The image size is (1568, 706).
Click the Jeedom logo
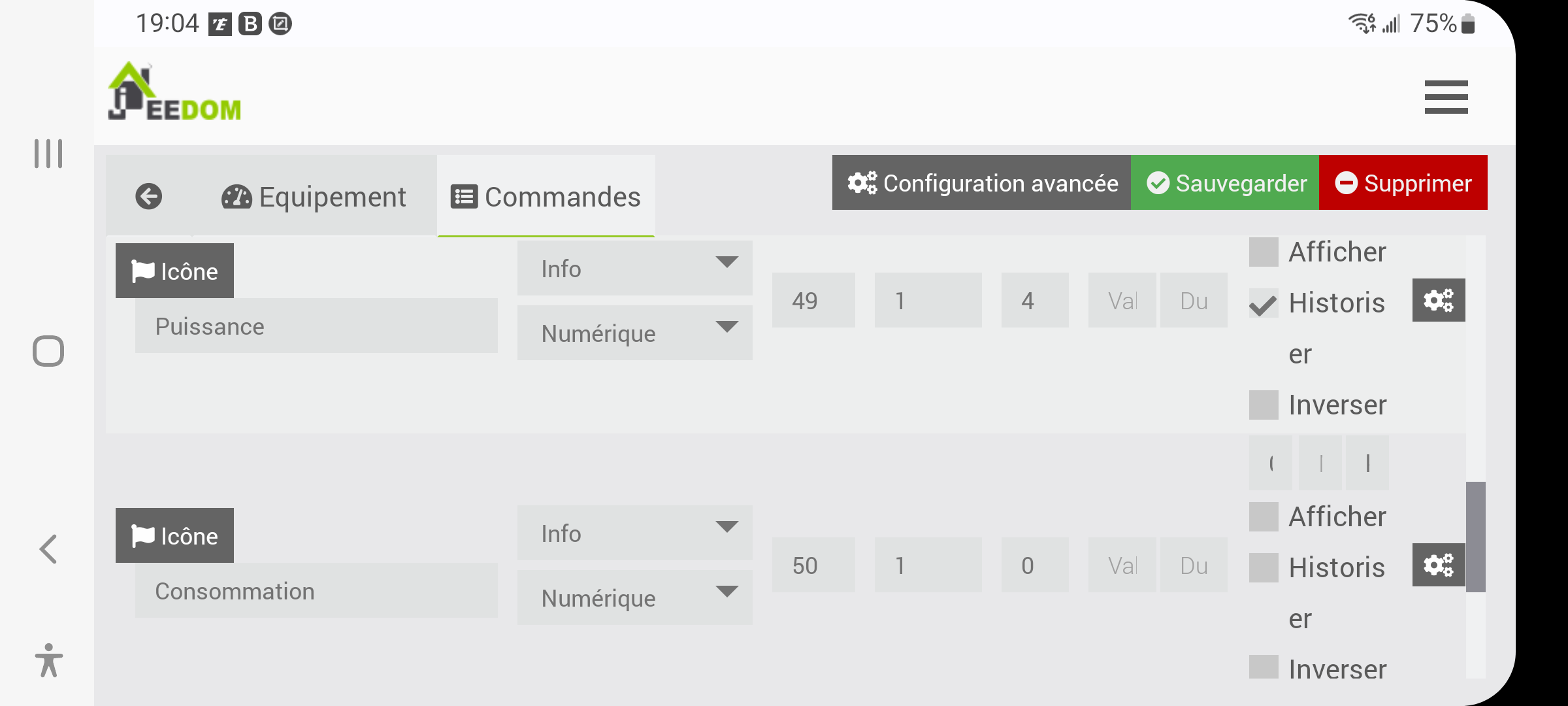coord(174,93)
